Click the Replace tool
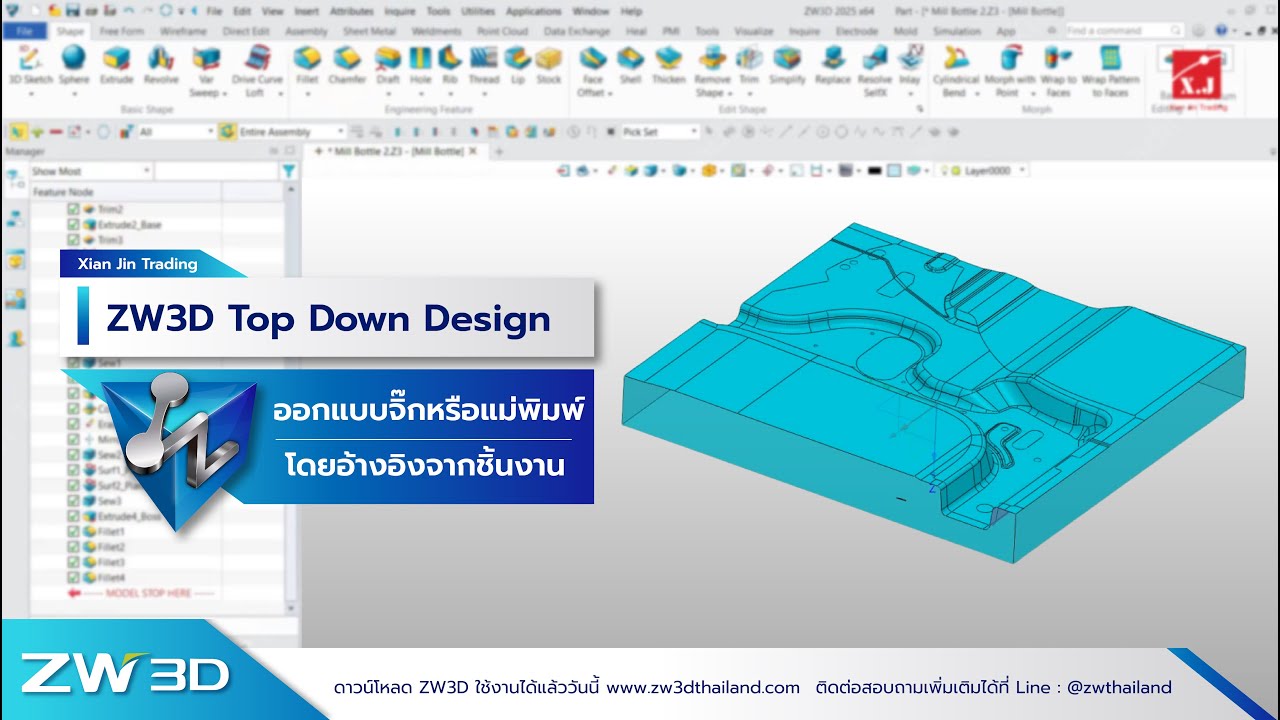The width and height of the screenshot is (1280, 720). tap(832, 66)
